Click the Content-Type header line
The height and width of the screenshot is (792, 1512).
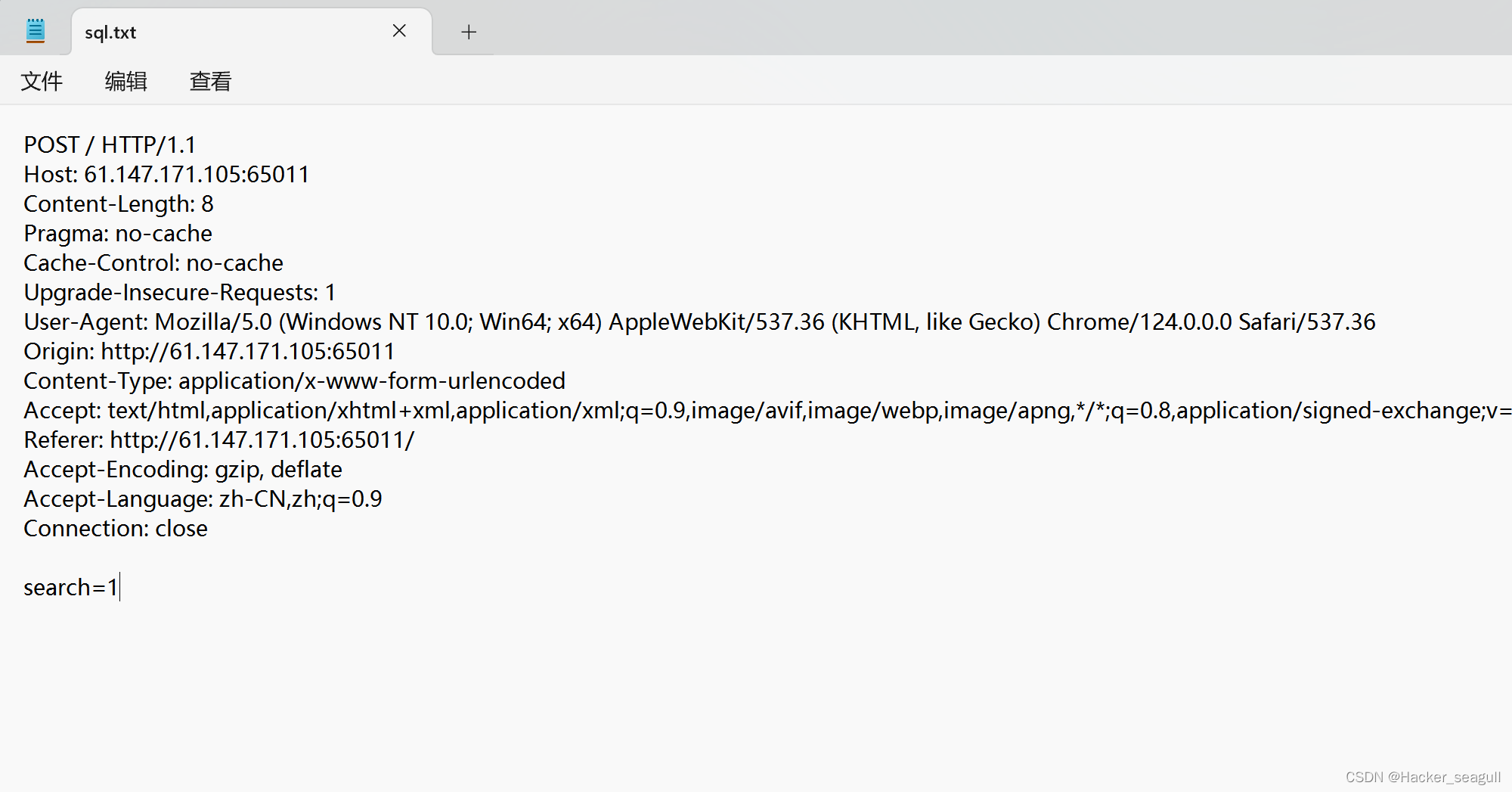coord(295,380)
